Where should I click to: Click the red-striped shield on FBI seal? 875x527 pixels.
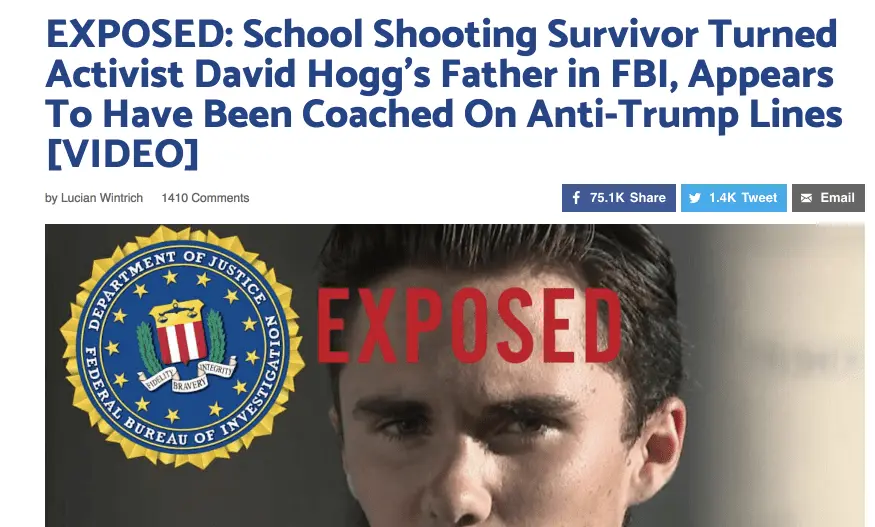pyautogui.click(x=180, y=340)
